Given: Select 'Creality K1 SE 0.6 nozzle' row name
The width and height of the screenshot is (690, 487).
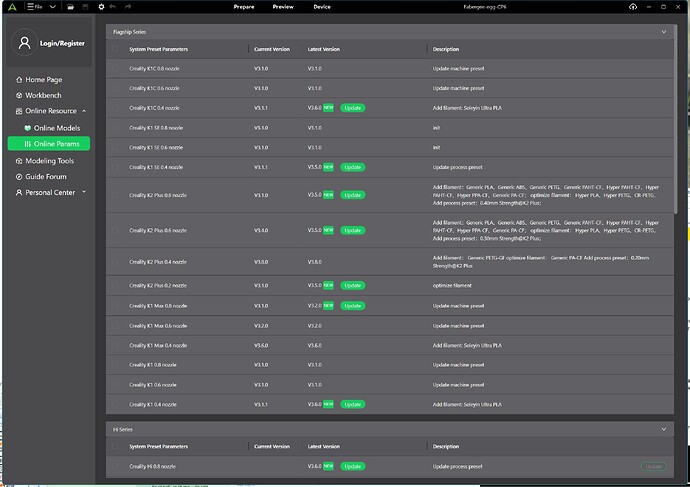Looking at the screenshot, I should click(156, 148).
